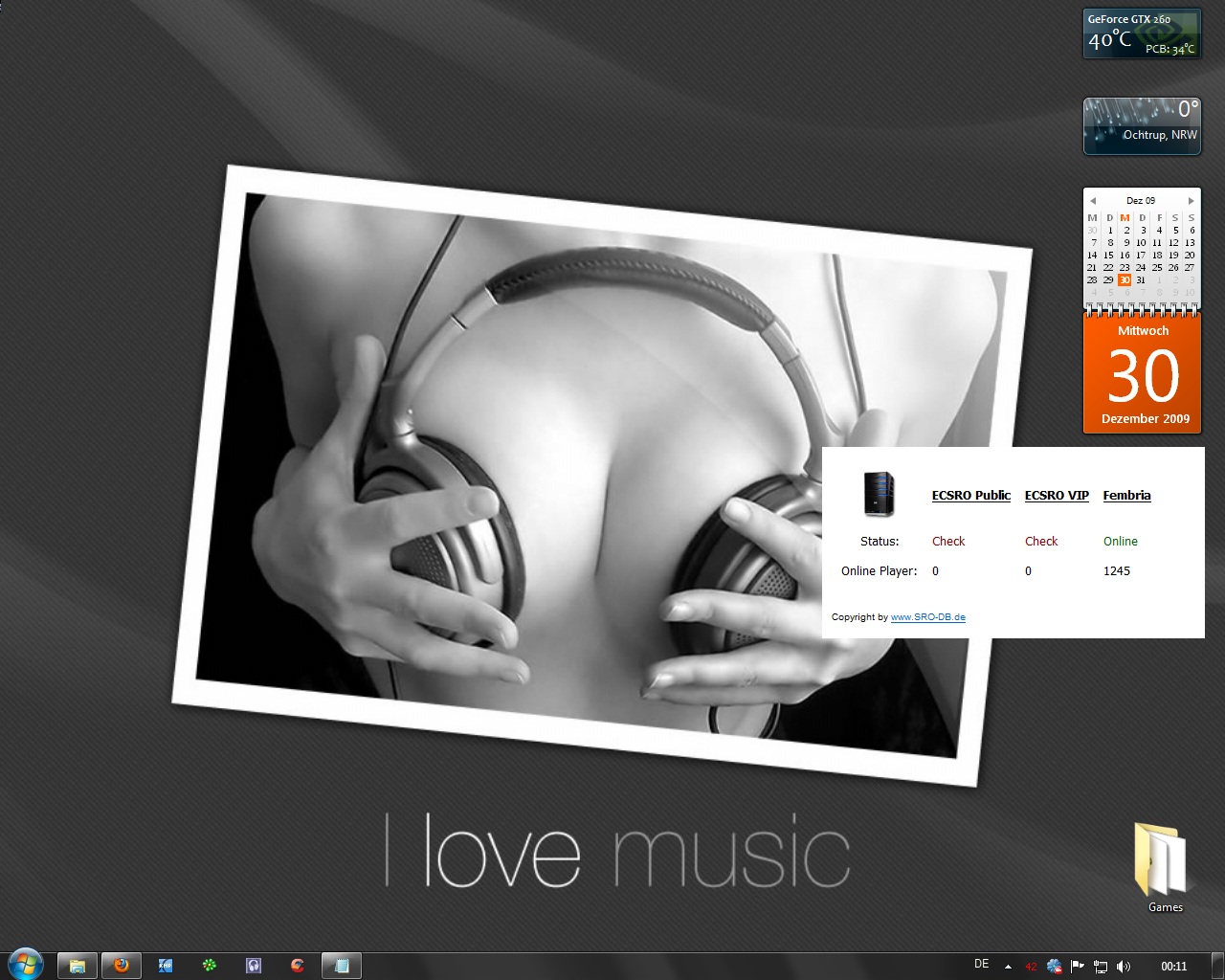Go to previous month in calendar gadget
The width and height of the screenshot is (1225, 980).
tap(1093, 201)
